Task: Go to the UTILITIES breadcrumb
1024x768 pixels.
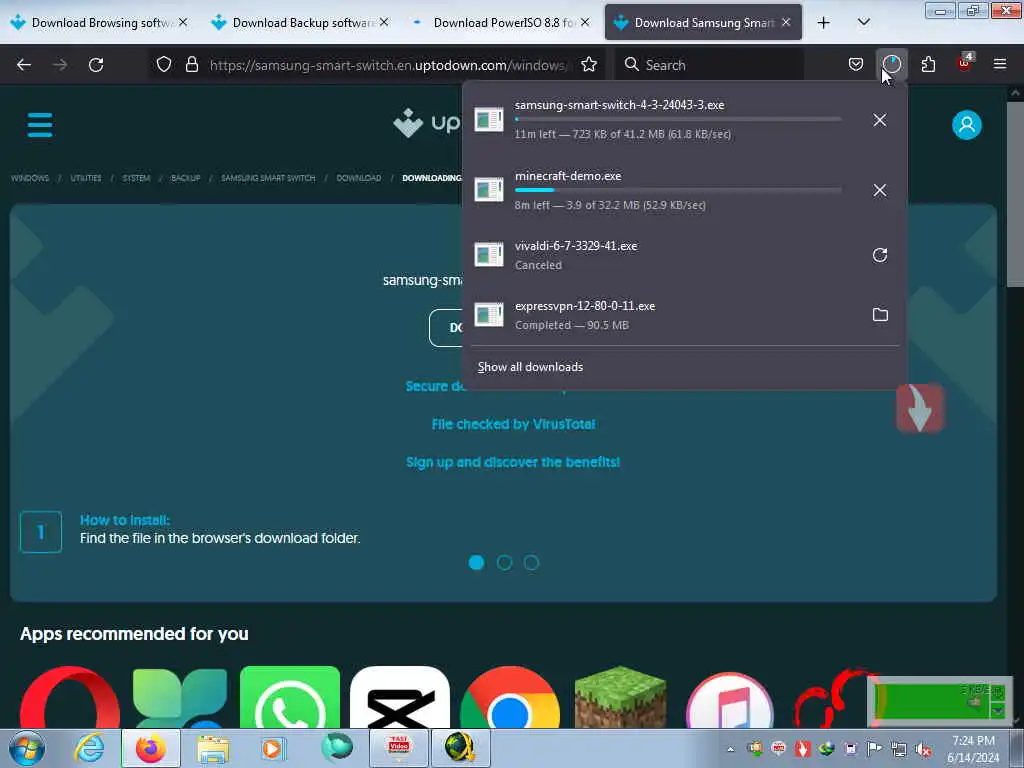Action: [86, 178]
